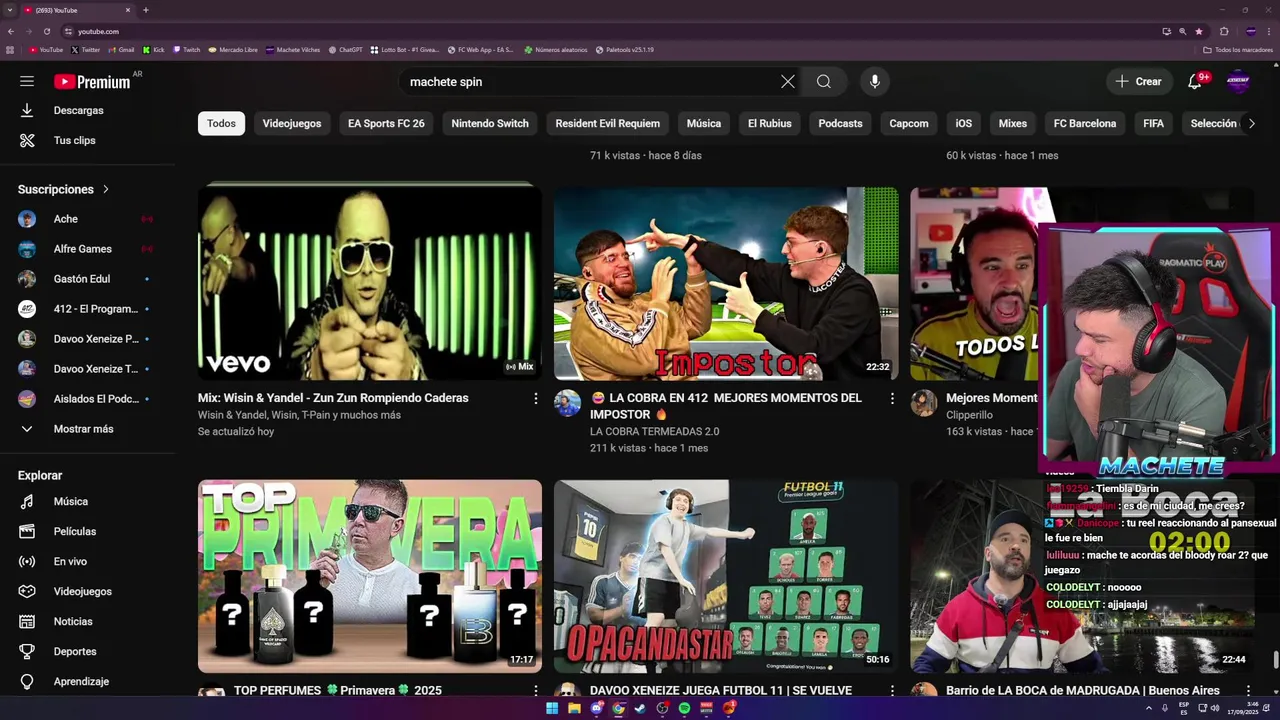Image resolution: width=1280 pixels, height=720 pixels.
Task: Open the browser extensions puzzle icon
Action: click(x=1224, y=31)
